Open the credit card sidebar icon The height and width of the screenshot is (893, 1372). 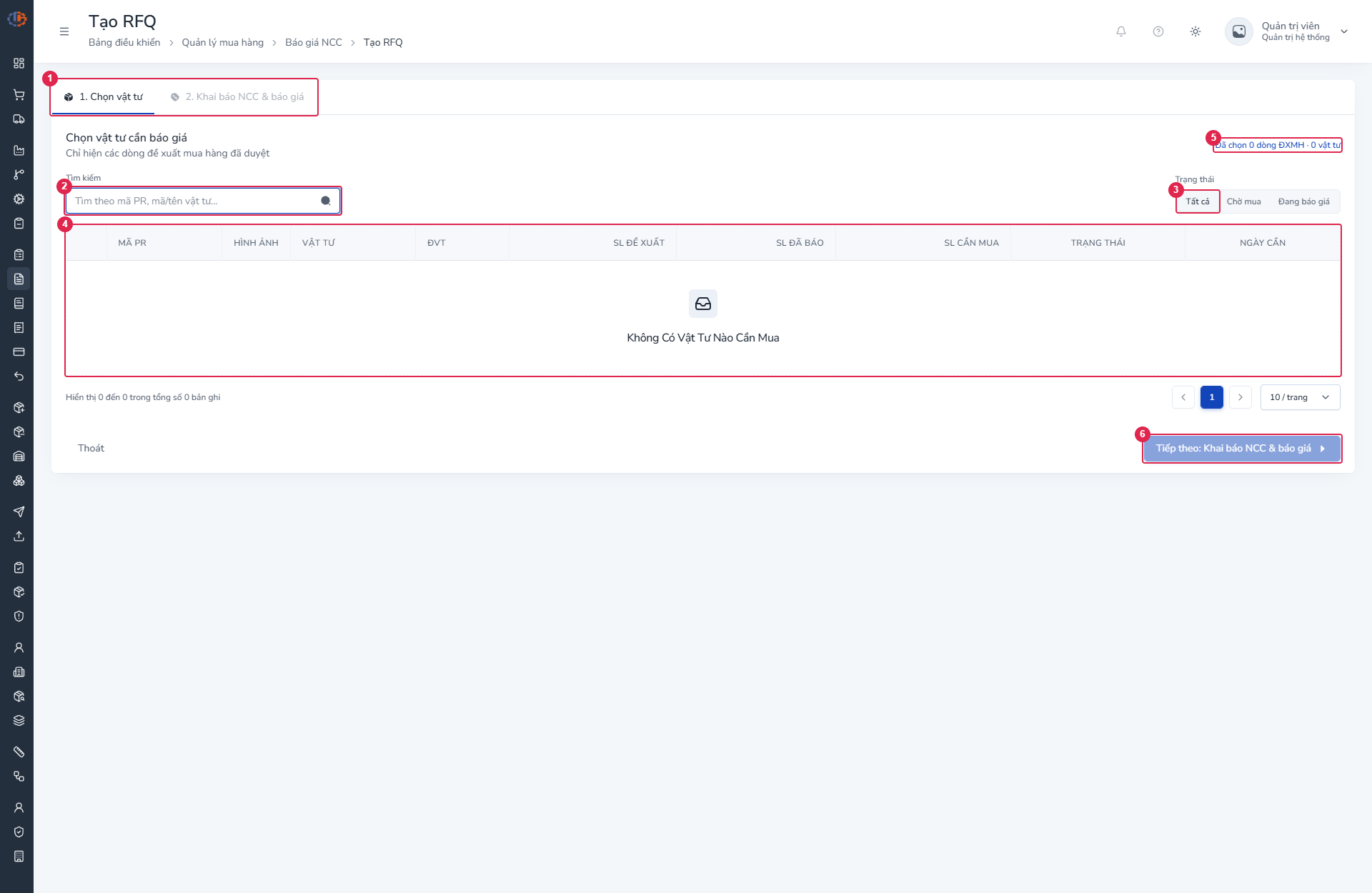(x=19, y=352)
